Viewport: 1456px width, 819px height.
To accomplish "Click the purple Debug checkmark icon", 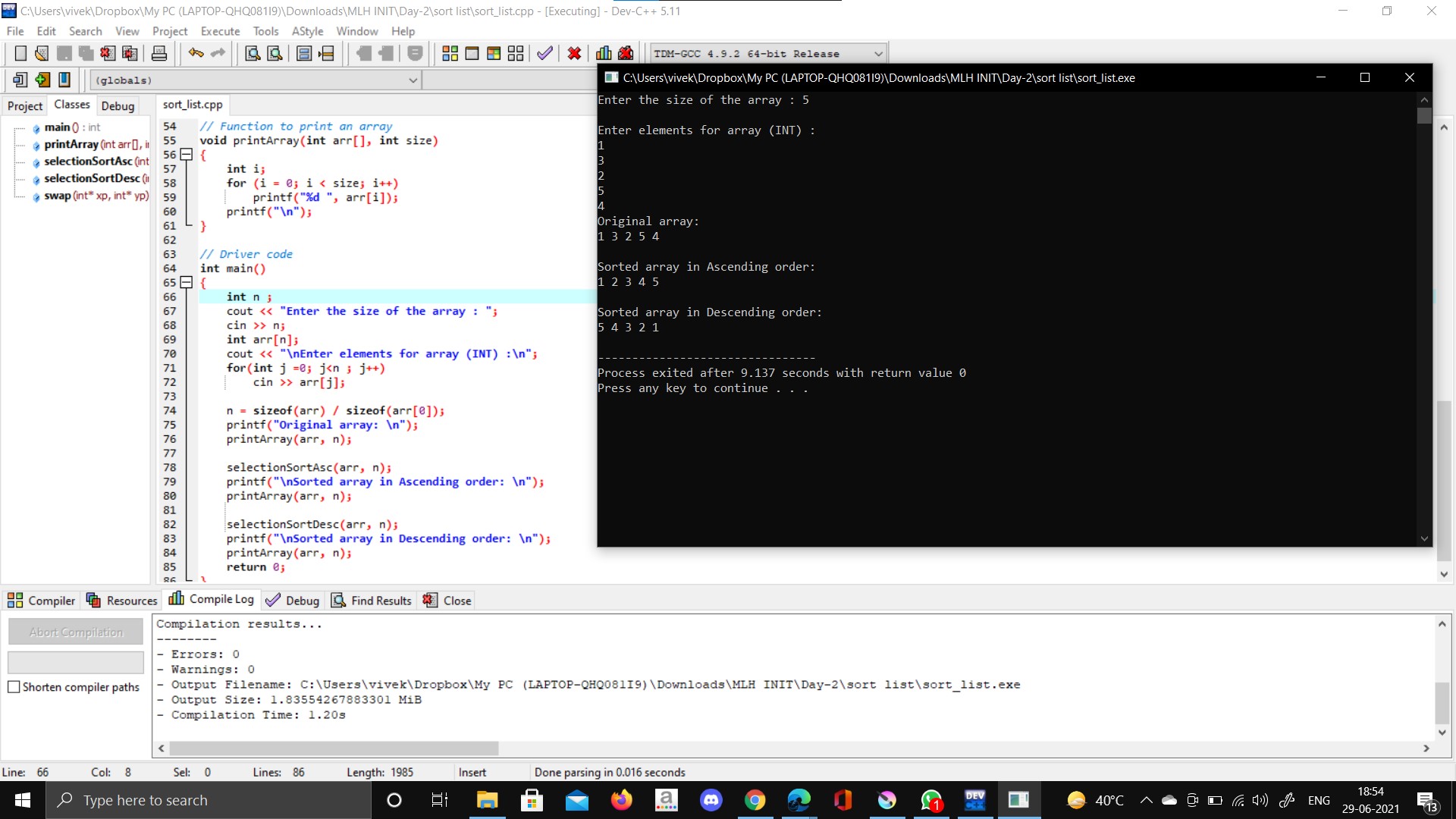I will 544,53.
